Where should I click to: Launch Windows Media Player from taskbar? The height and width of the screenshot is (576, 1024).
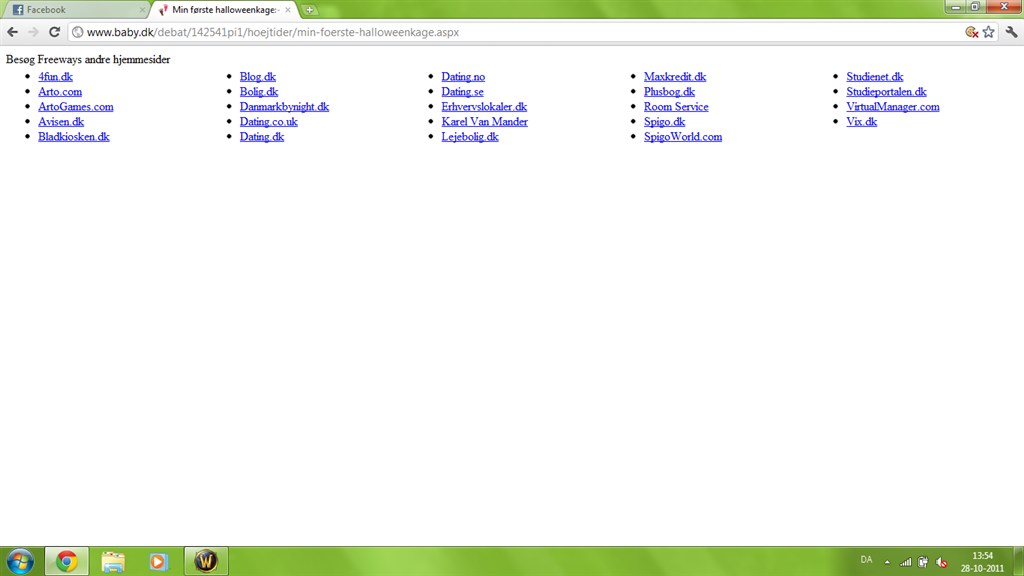pyautogui.click(x=158, y=561)
